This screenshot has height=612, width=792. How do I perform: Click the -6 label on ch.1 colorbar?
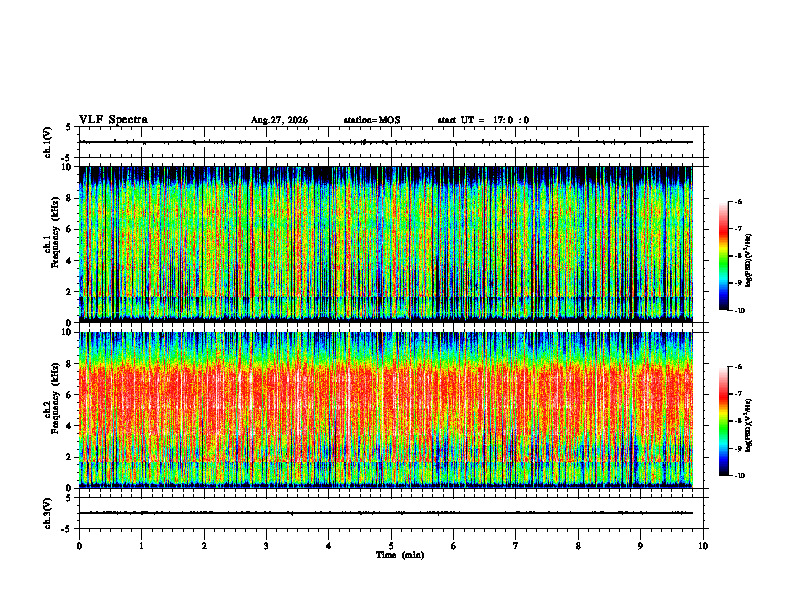click(x=738, y=201)
